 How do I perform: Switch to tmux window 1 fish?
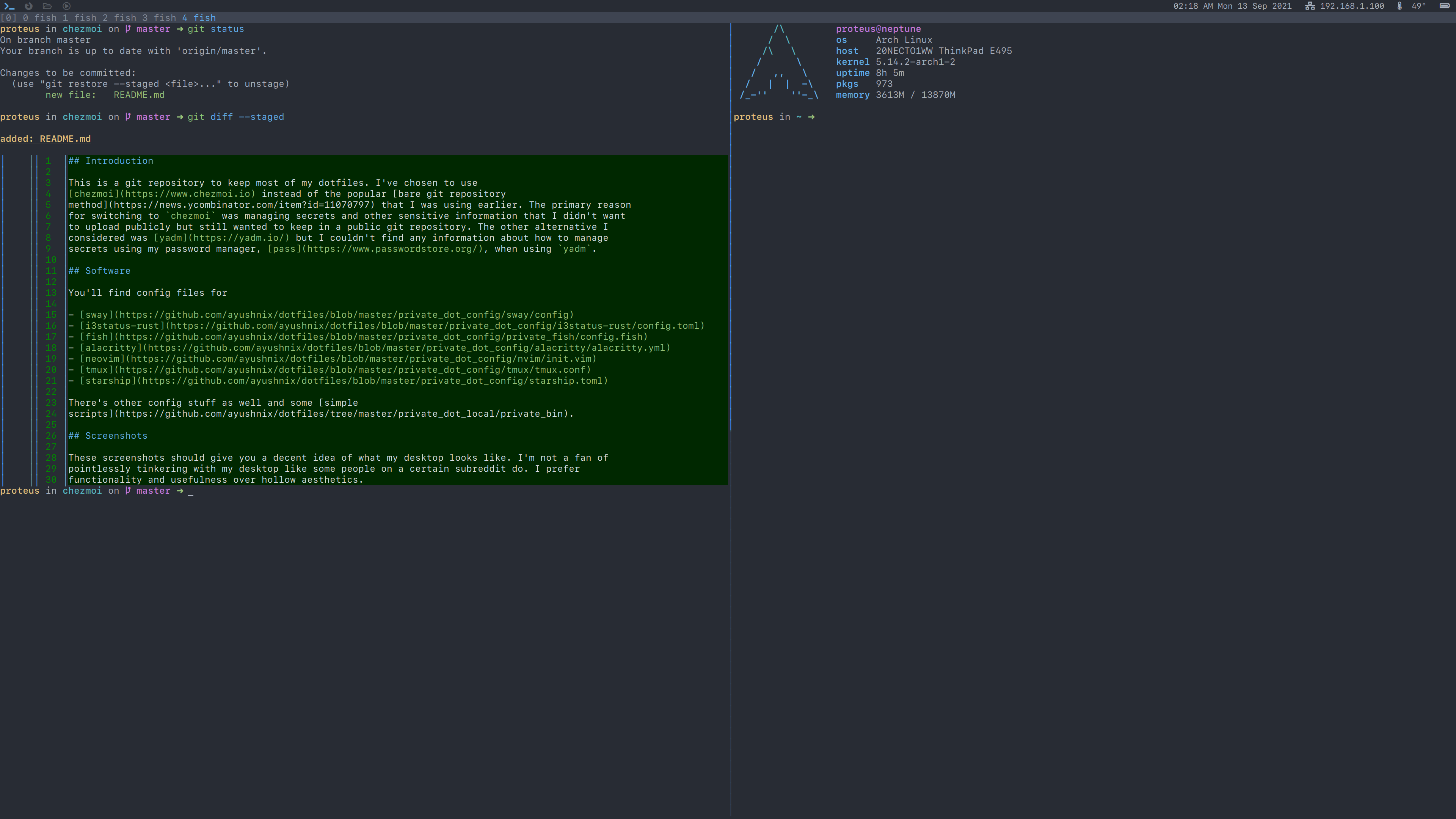coord(80,18)
